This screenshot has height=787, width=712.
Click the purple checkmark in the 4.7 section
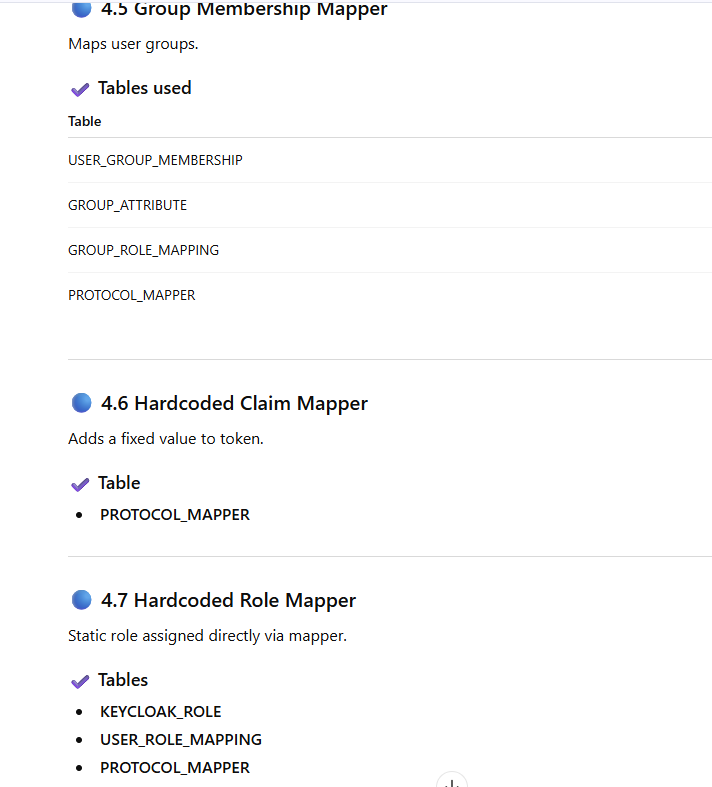[x=80, y=681]
